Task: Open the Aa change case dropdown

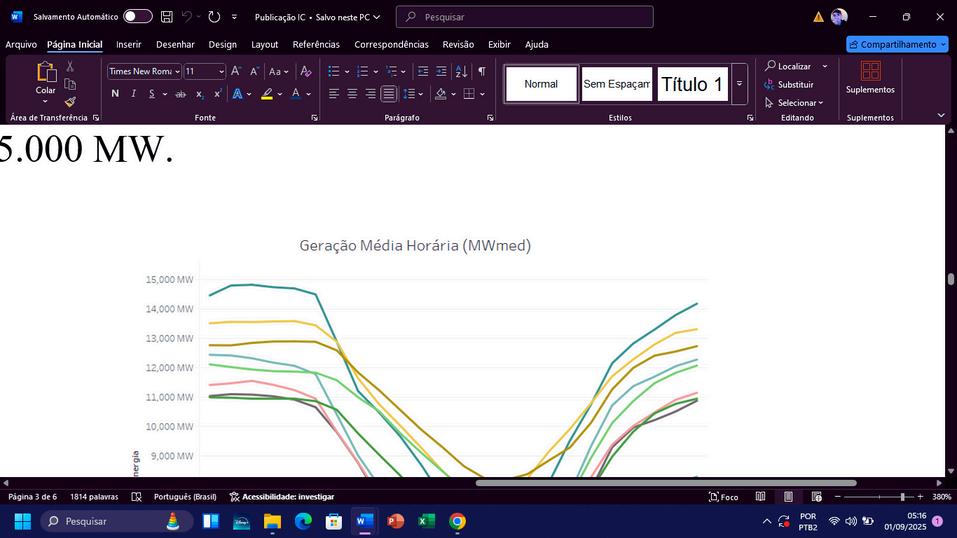Action: (278, 71)
